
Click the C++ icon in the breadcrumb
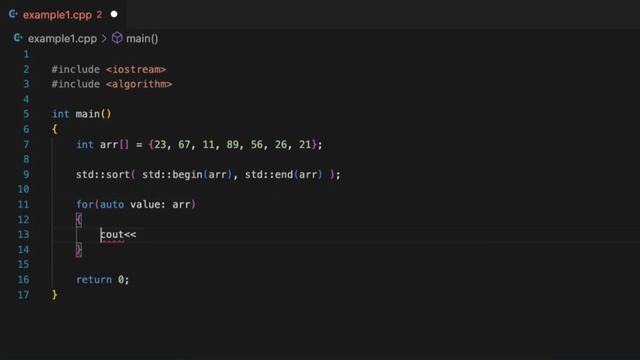(18, 38)
